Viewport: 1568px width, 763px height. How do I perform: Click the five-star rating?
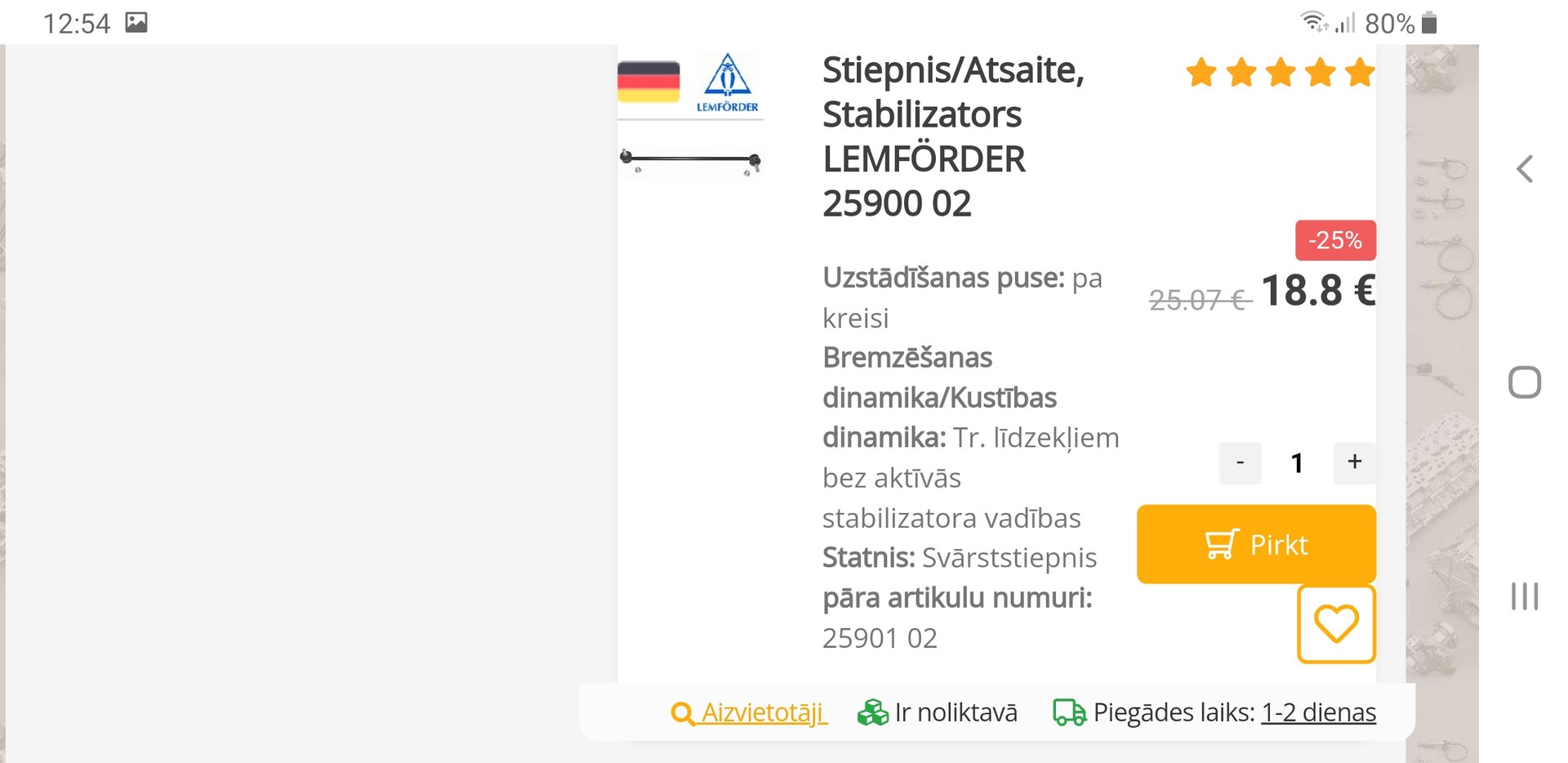click(1280, 73)
